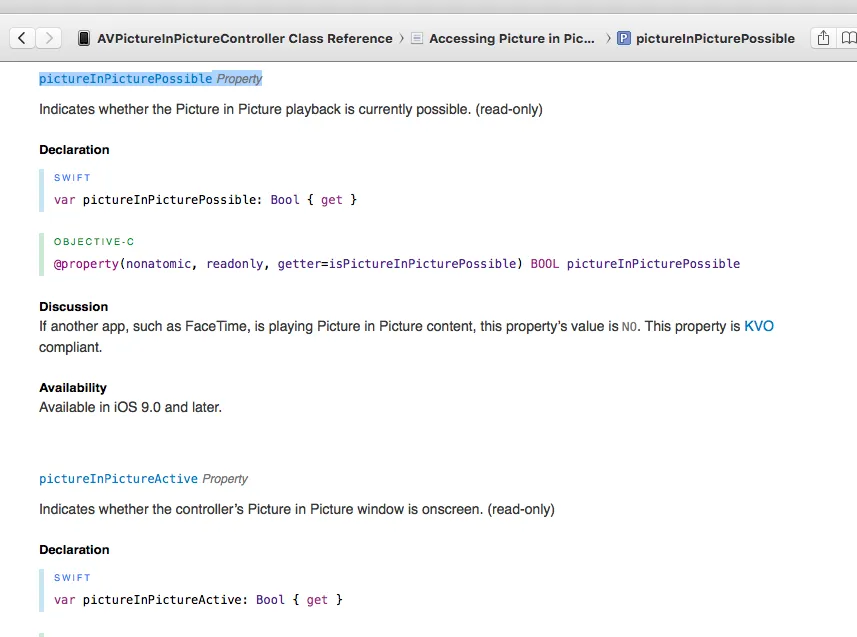Expand the chevron after Accessing Picture breadcrumb
This screenshot has height=637, width=857.
606,39
